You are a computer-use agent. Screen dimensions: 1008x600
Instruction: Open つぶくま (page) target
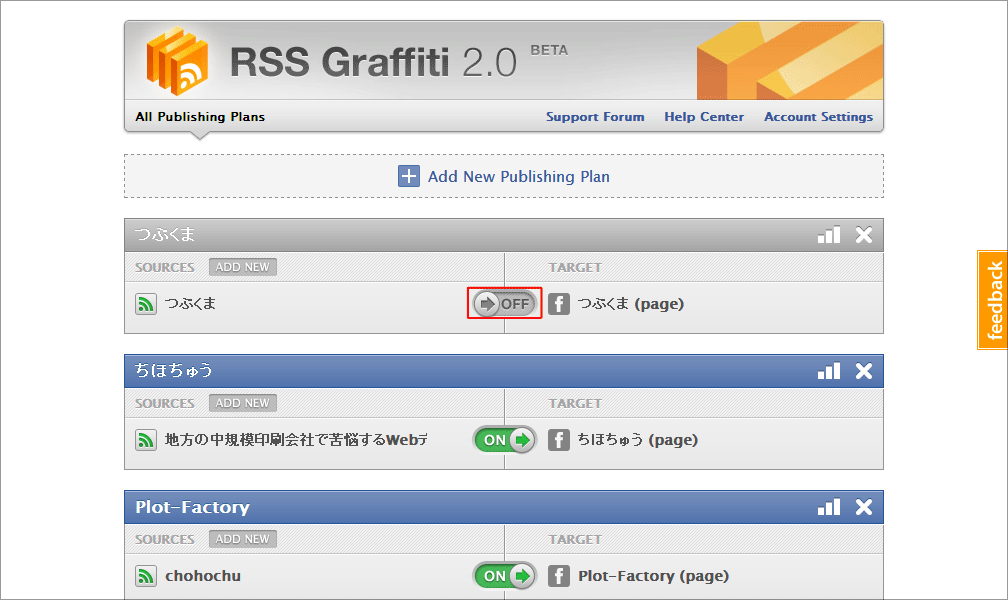[x=630, y=304]
